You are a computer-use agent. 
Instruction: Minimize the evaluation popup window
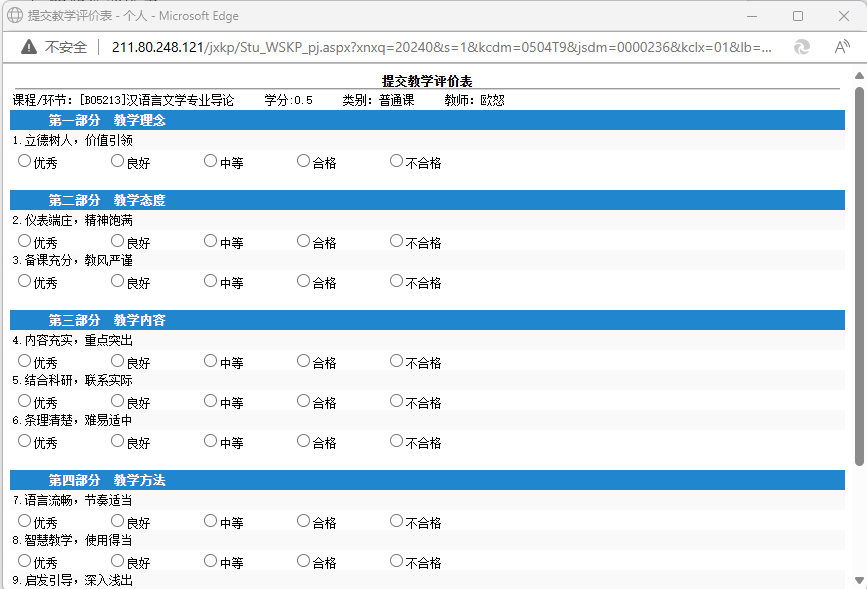(x=751, y=16)
